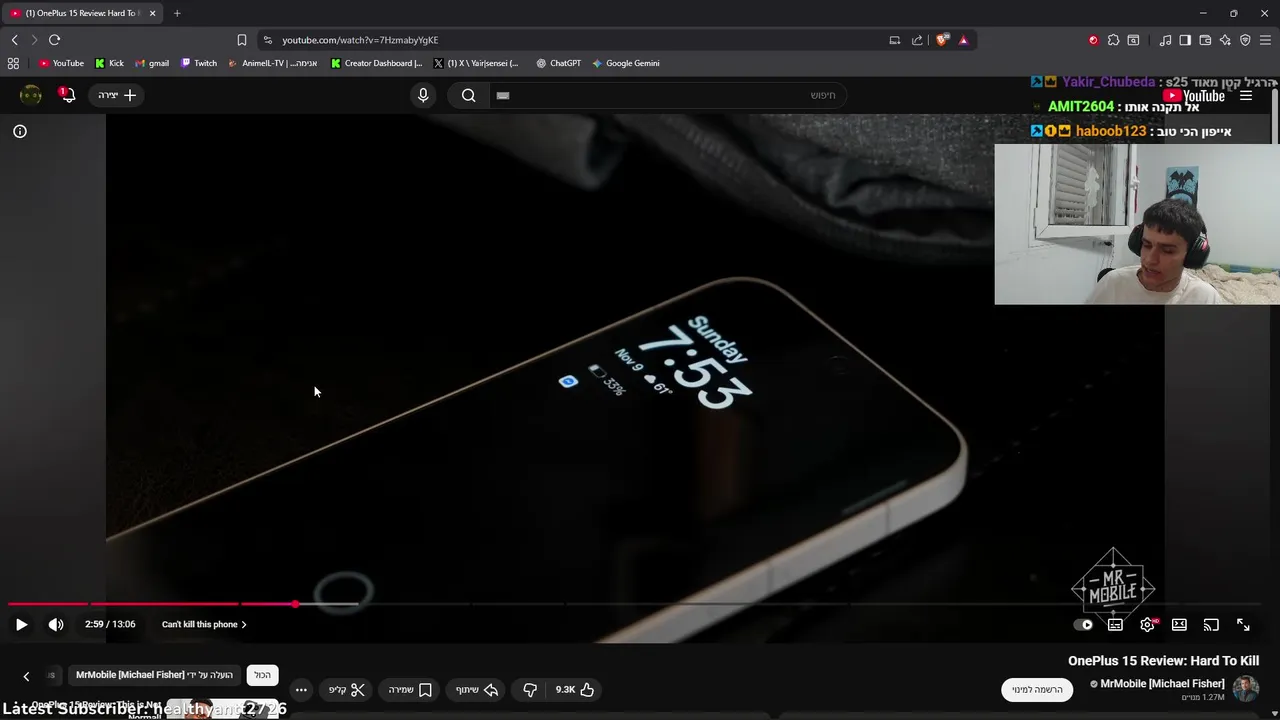Show video info via the info circle icon

[20, 131]
